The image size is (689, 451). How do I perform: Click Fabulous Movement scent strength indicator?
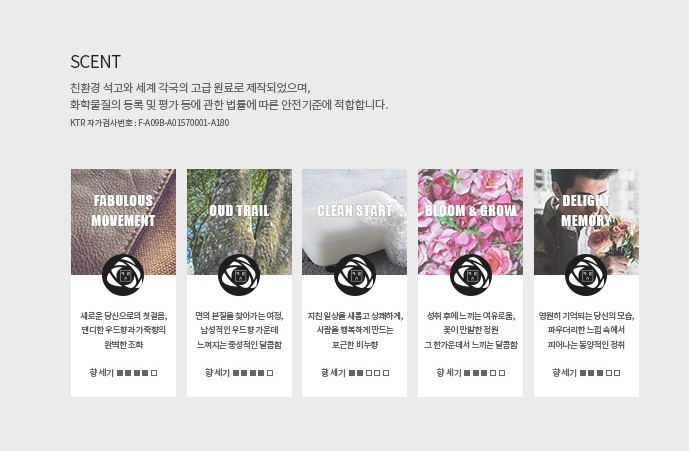[x=123, y=373]
